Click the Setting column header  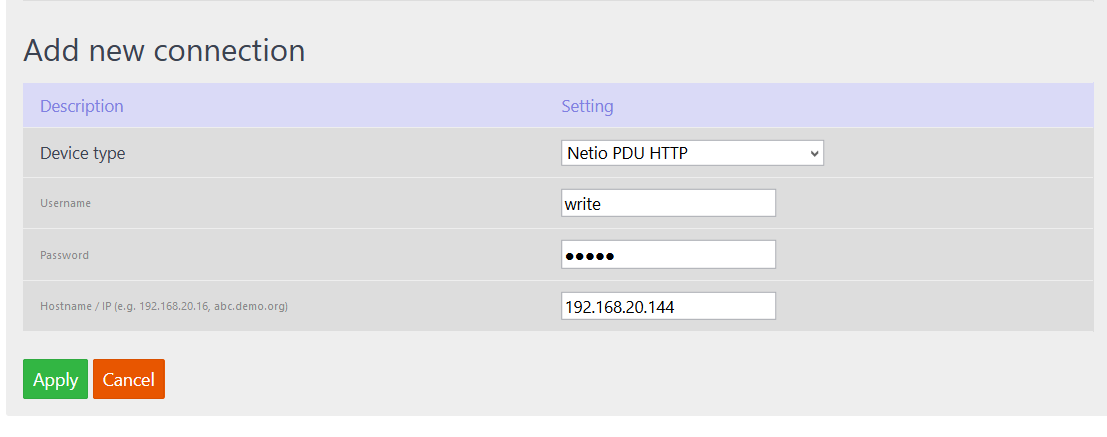(587, 106)
